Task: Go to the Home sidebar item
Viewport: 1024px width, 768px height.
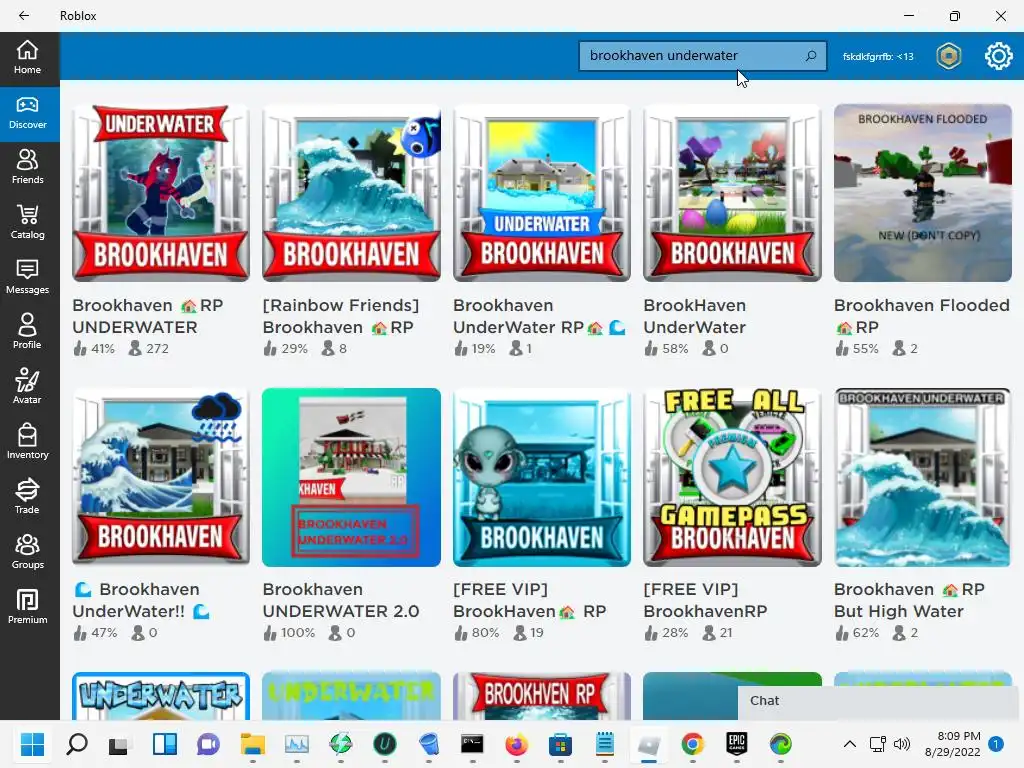Action: [x=27, y=57]
